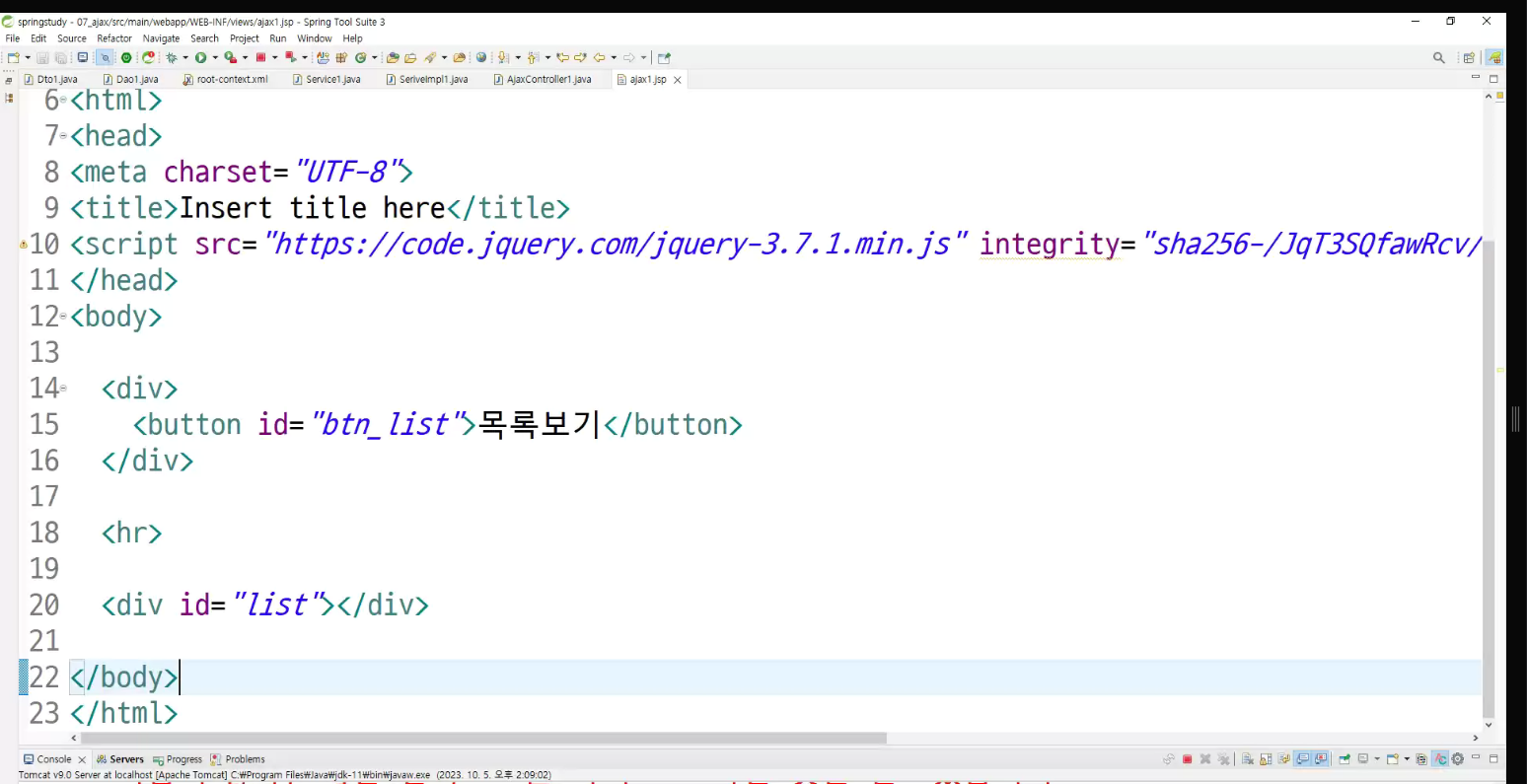Click the flashlight Search toolbar icon

(x=429, y=57)
